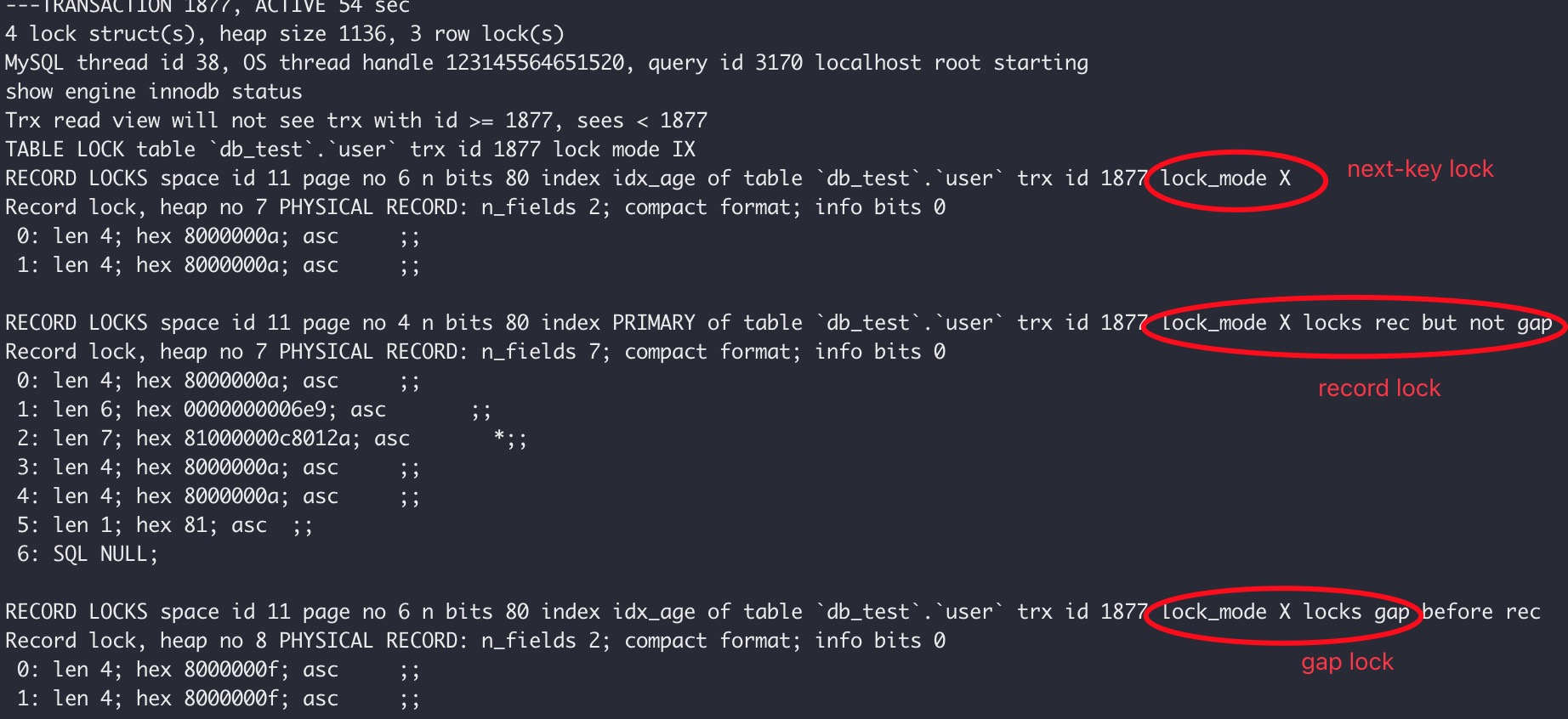Screen dimensions: 1568x719
Task: Click the 'show engine innodb status' line
Action: pos(154,92)
